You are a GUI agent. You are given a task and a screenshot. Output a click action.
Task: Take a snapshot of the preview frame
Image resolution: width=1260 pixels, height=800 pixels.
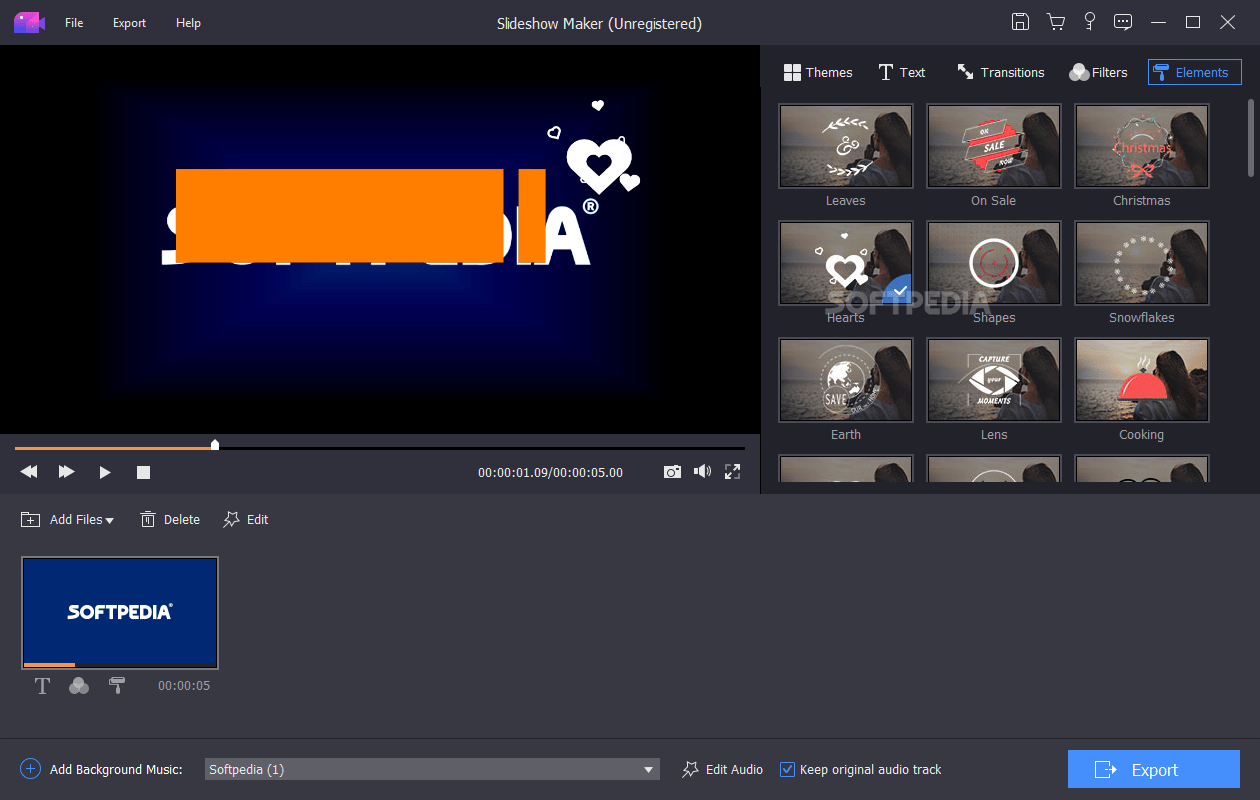[x=672, y=471]
